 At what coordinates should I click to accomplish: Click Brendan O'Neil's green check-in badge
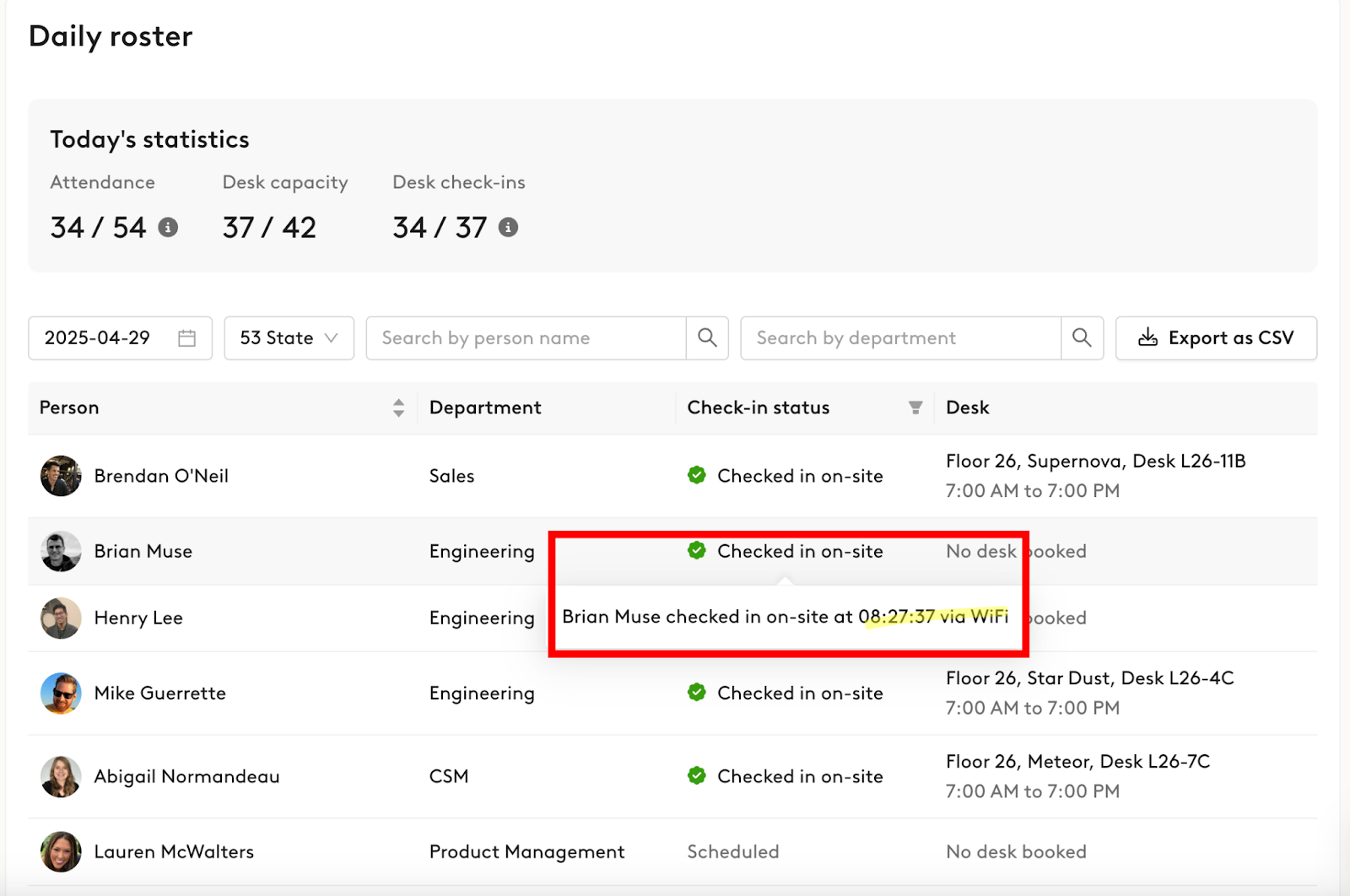click(x=697, y=475)
